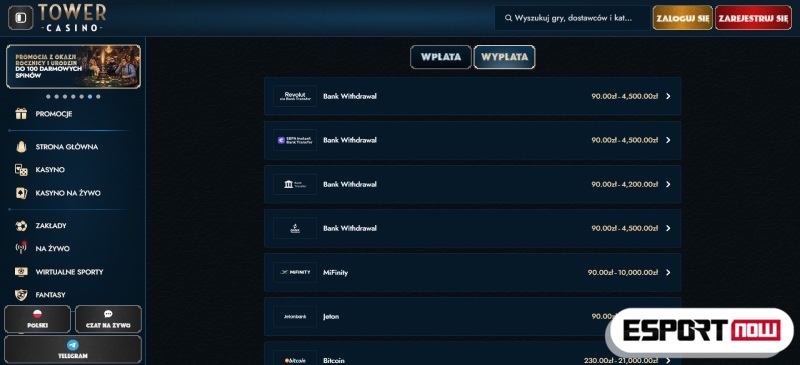This screenshot has height=365, width=800.
Task: Click the fourth Bank Withdrawal logo
Action: (x=295, y=228)
